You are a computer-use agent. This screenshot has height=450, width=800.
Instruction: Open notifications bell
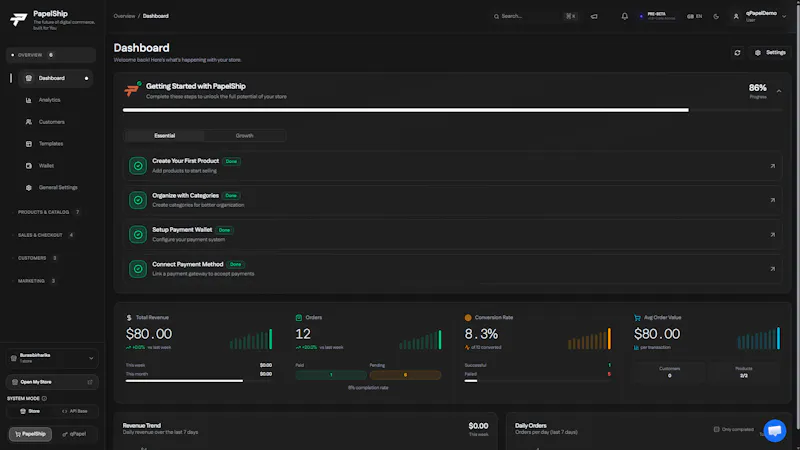pyautogui.click(x=624, y=16)
